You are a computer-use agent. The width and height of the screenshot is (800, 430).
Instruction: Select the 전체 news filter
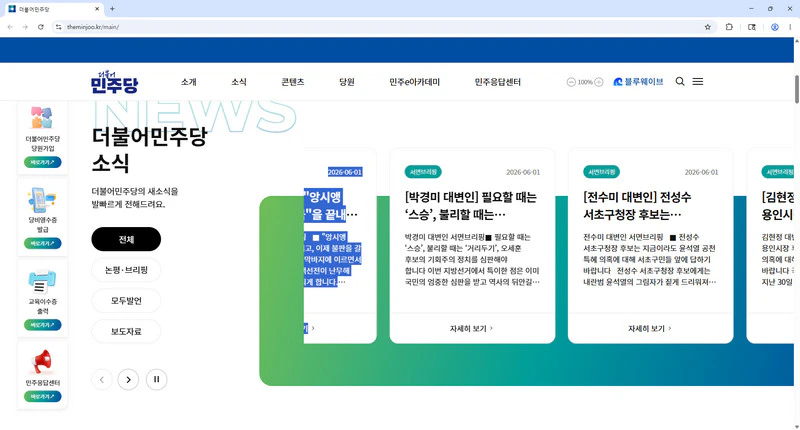(126, 239)
